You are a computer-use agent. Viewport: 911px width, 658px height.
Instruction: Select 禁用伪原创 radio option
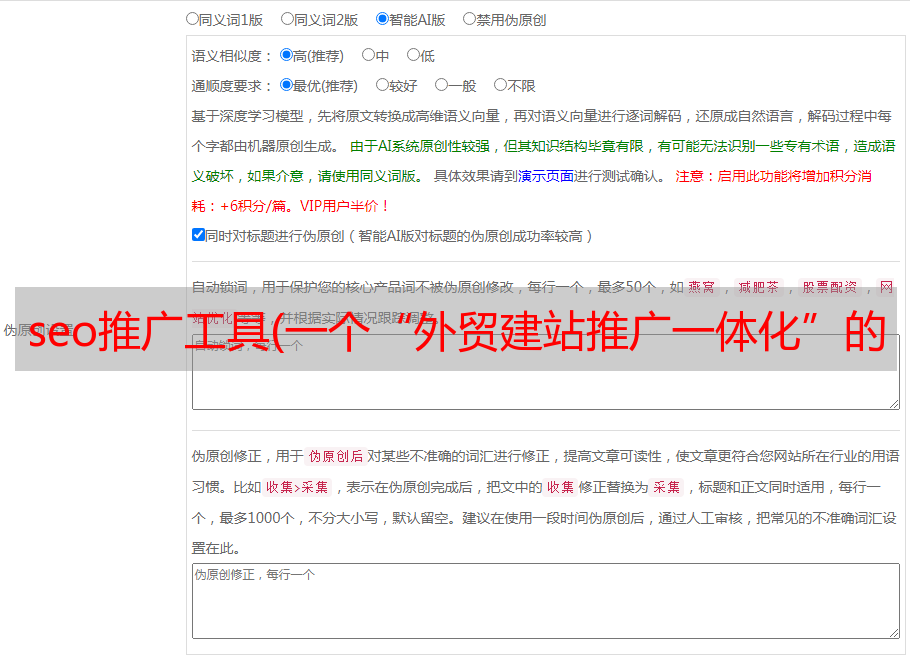[x=469, y=19]
